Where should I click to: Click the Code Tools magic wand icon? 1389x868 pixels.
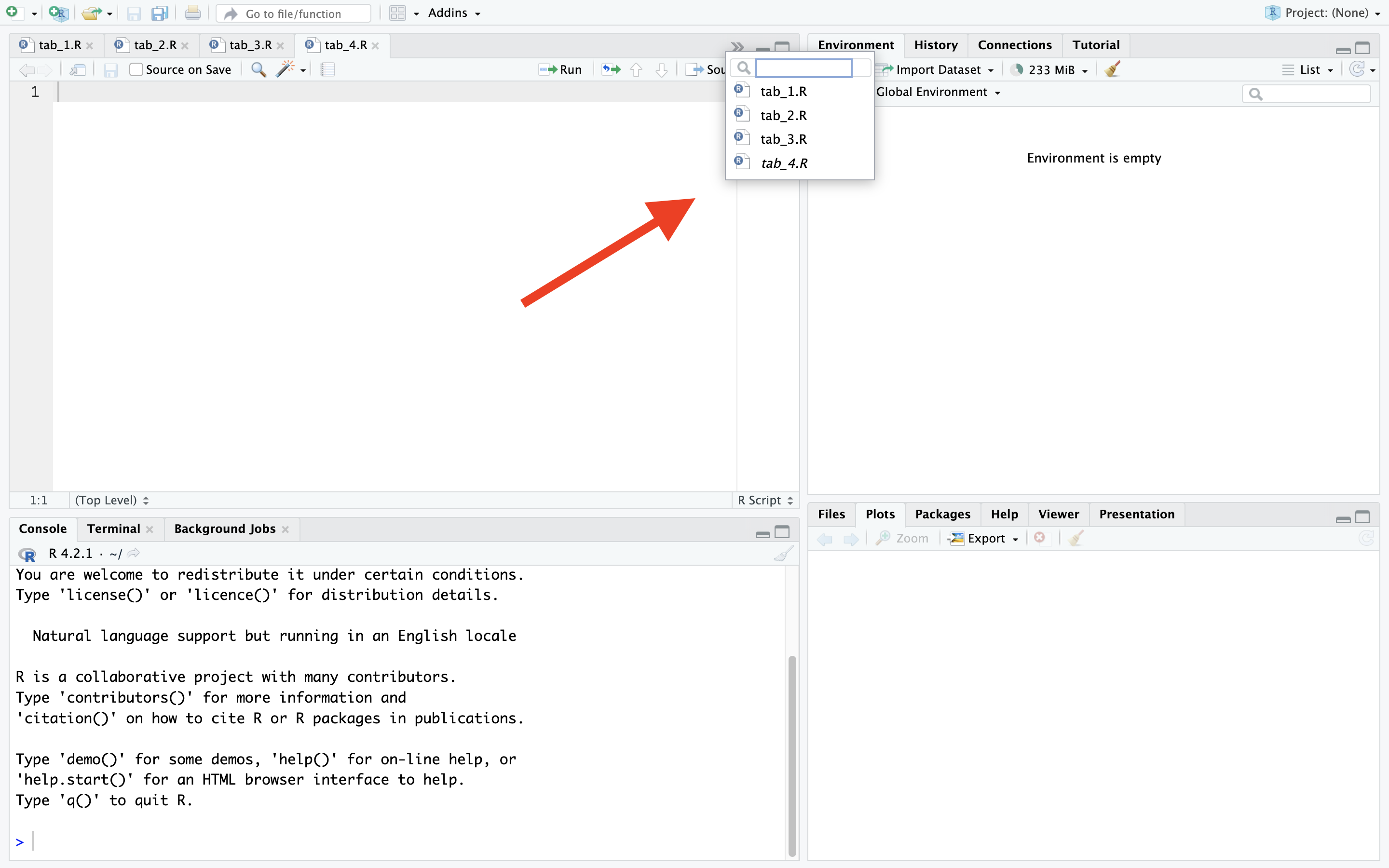(285, 69)
